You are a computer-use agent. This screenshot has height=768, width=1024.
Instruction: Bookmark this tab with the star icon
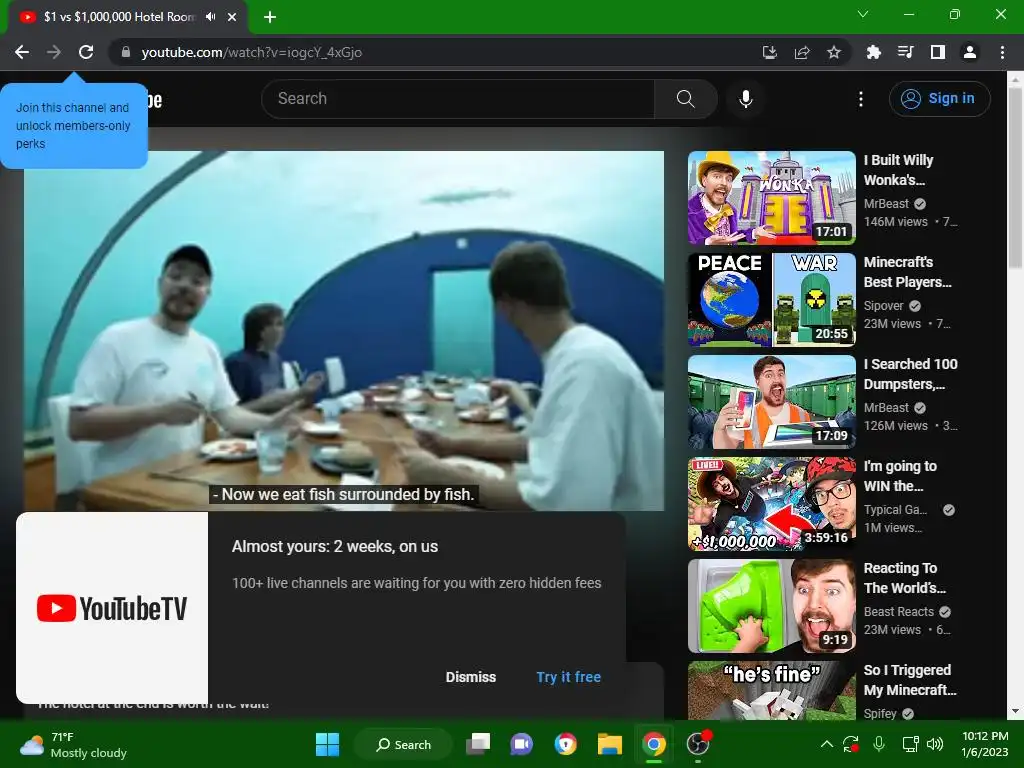(x=833, y=52)
